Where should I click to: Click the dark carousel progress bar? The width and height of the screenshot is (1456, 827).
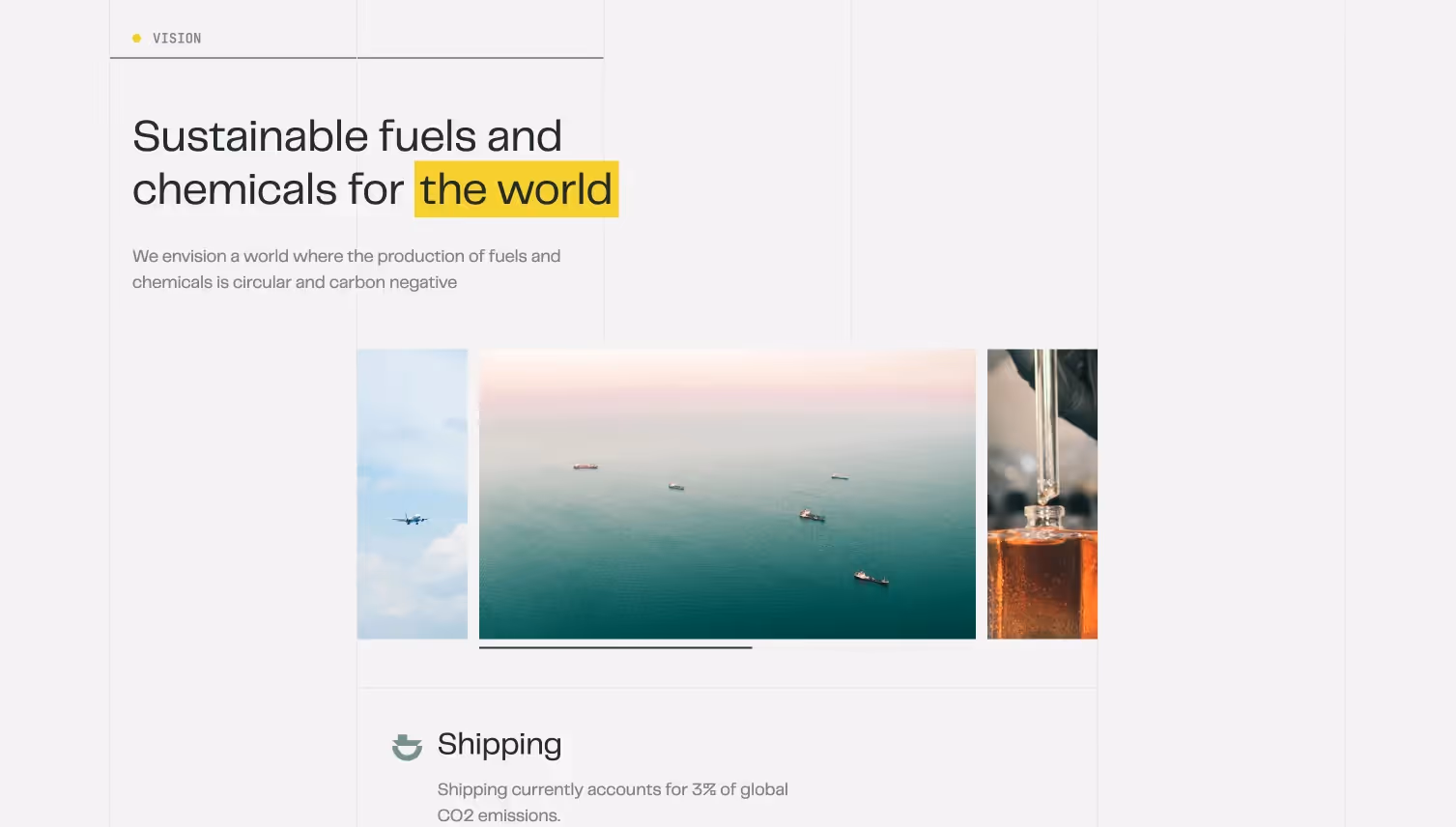point(615,647)
